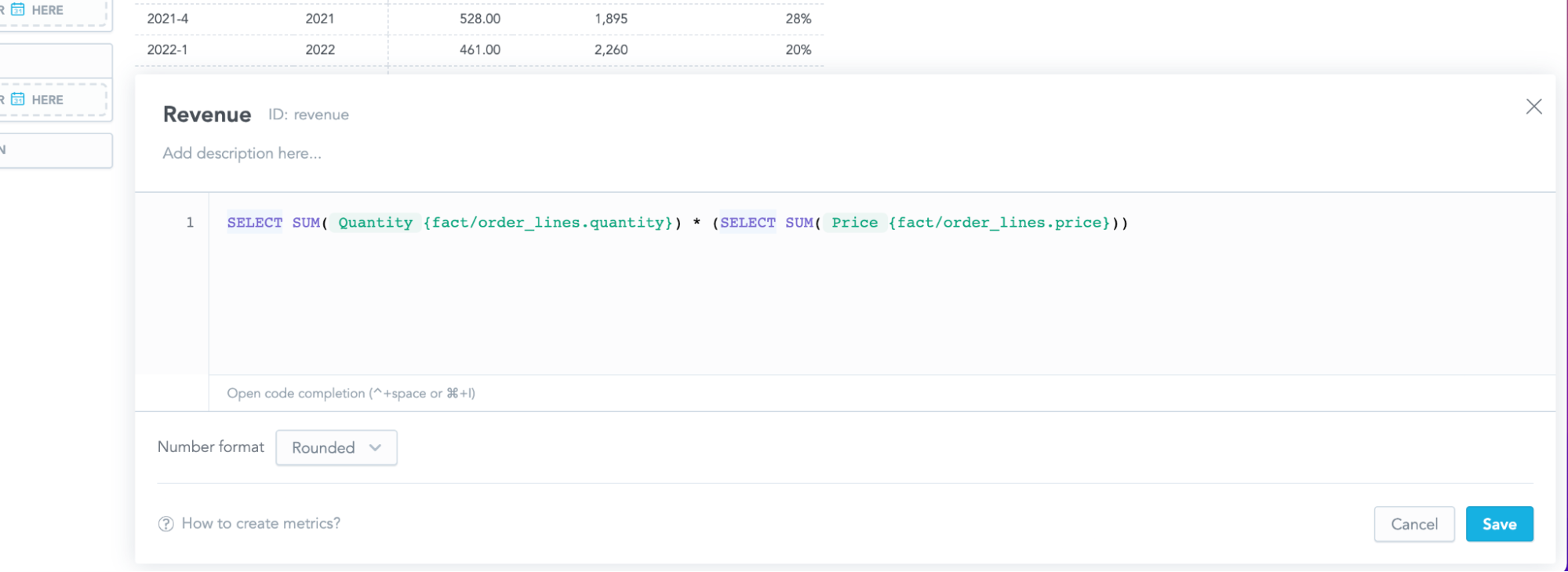
Task: Open the Number format Rounded dropdown
Action: click(336, 447)
